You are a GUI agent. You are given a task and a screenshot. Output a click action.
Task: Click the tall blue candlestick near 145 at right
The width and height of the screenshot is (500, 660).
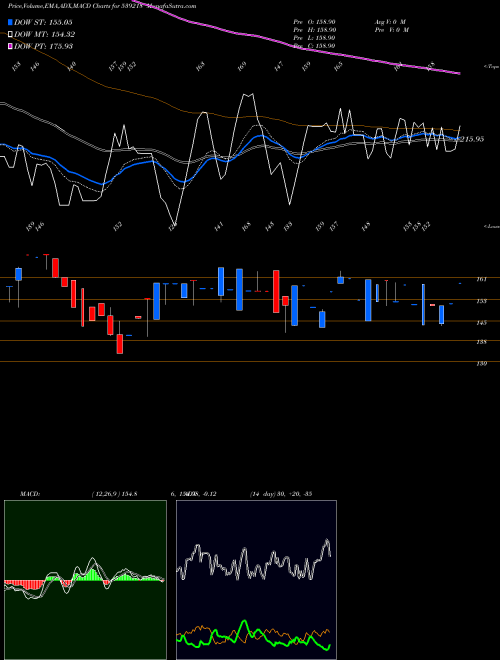point(368,300)
